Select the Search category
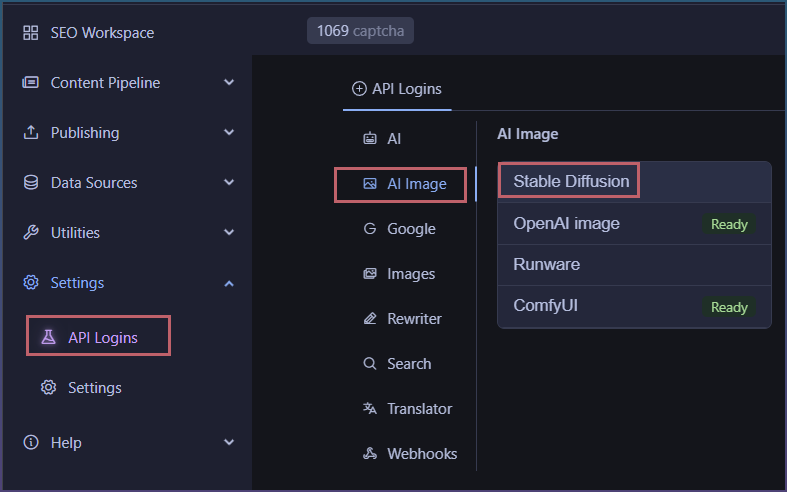787x492 pixels. (x=409, y=364)
